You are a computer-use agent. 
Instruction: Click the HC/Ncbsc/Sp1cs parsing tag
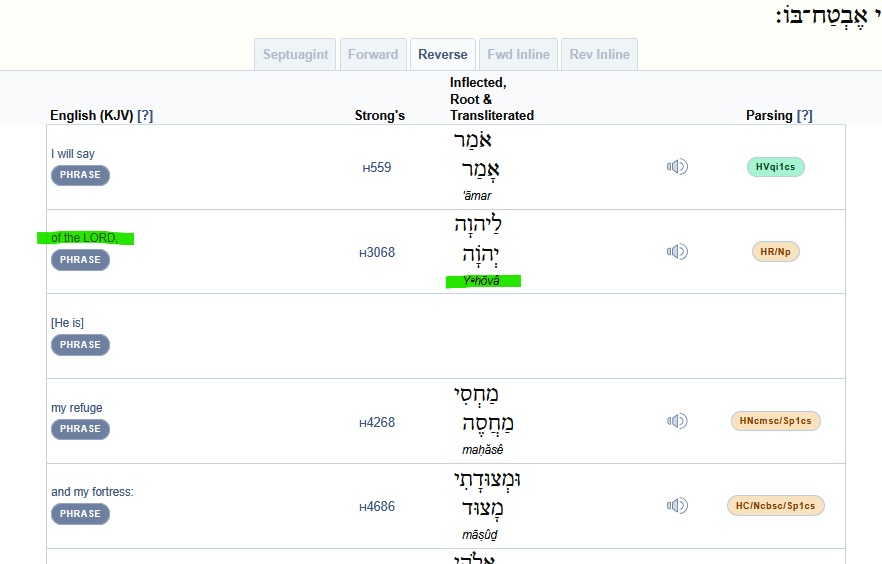pyautogui.click(x=776, y=506)
